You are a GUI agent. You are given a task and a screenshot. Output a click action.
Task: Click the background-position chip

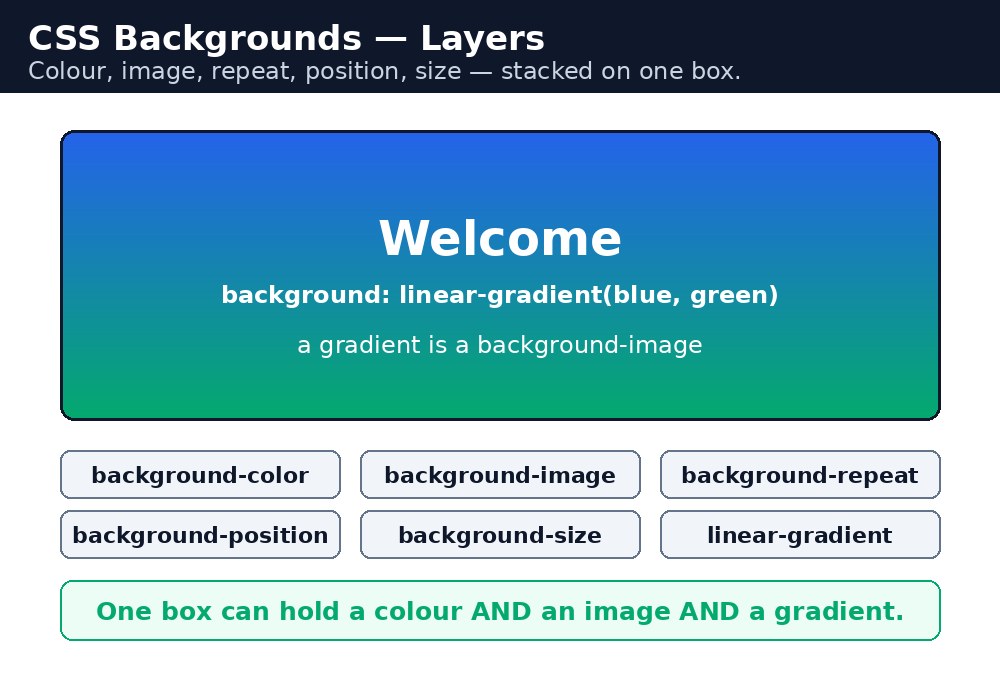point(200,535)
